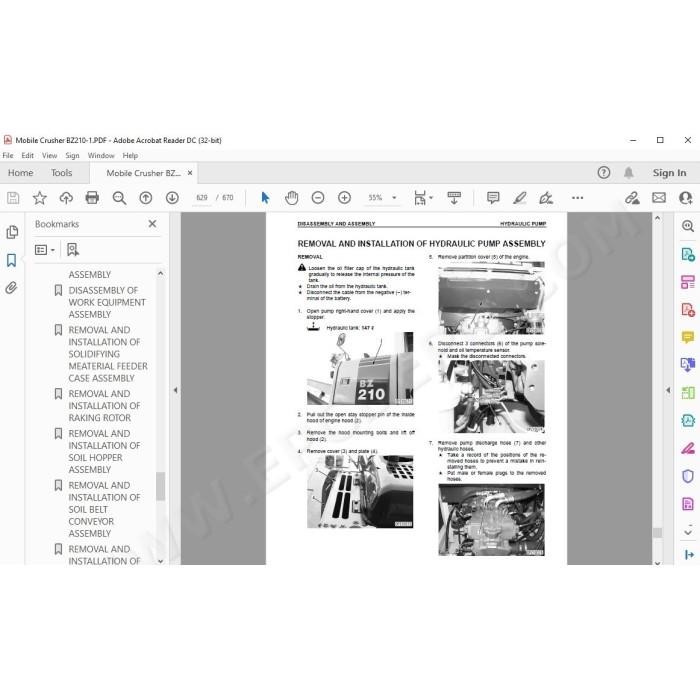Screen dimensions: 700x700
Task: Open bookmark Soil Belt Conveyor Assembly
Action: pyautogui.click(x=104, y=509)
